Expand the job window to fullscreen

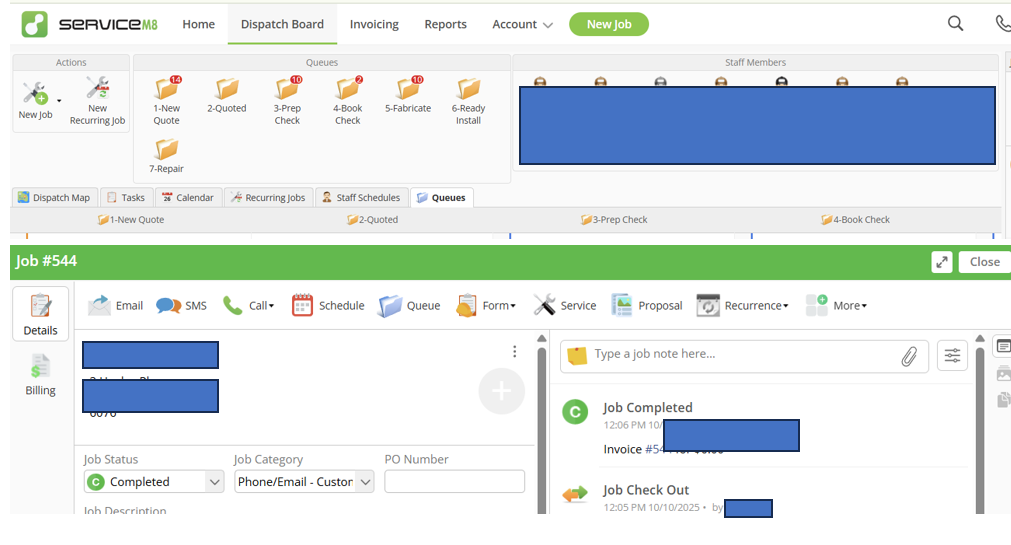pyautogui.click(x=941, y=262)
